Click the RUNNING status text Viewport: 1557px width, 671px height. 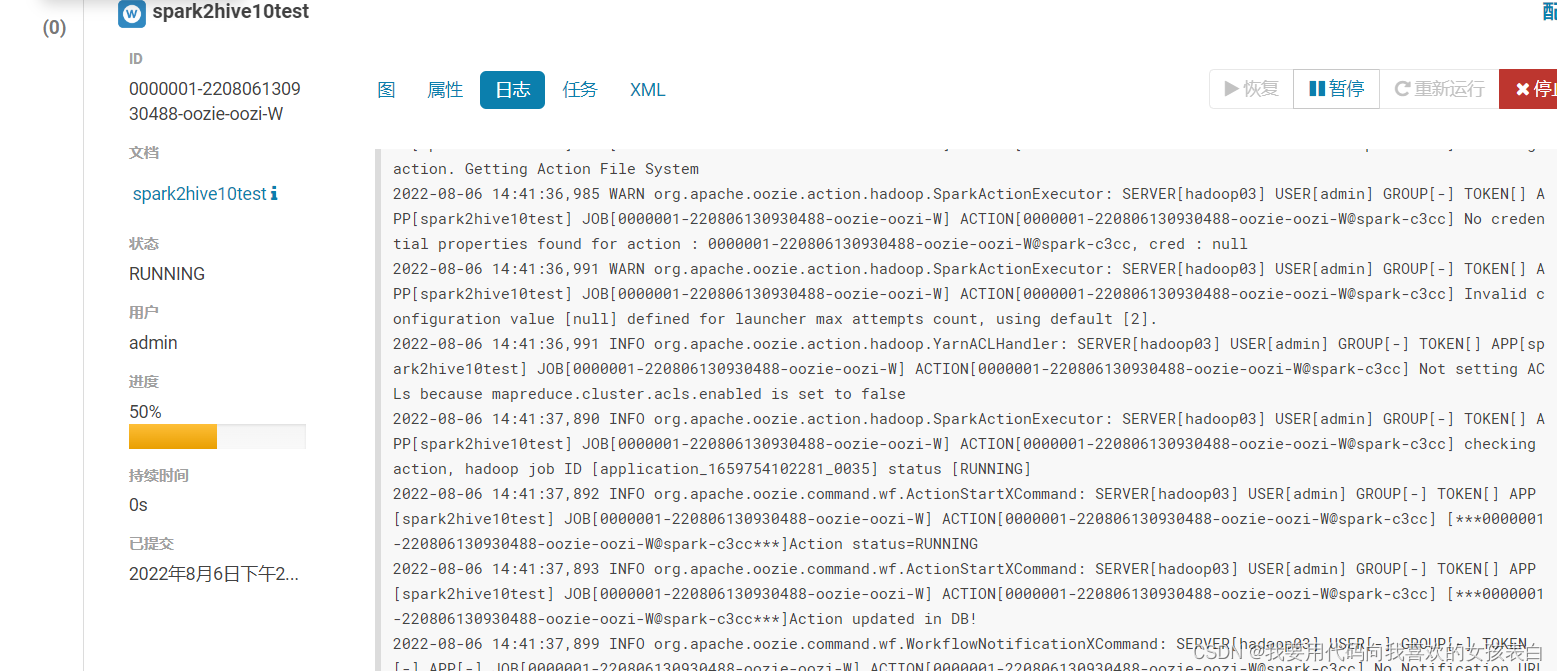click(x=167, y=274)
